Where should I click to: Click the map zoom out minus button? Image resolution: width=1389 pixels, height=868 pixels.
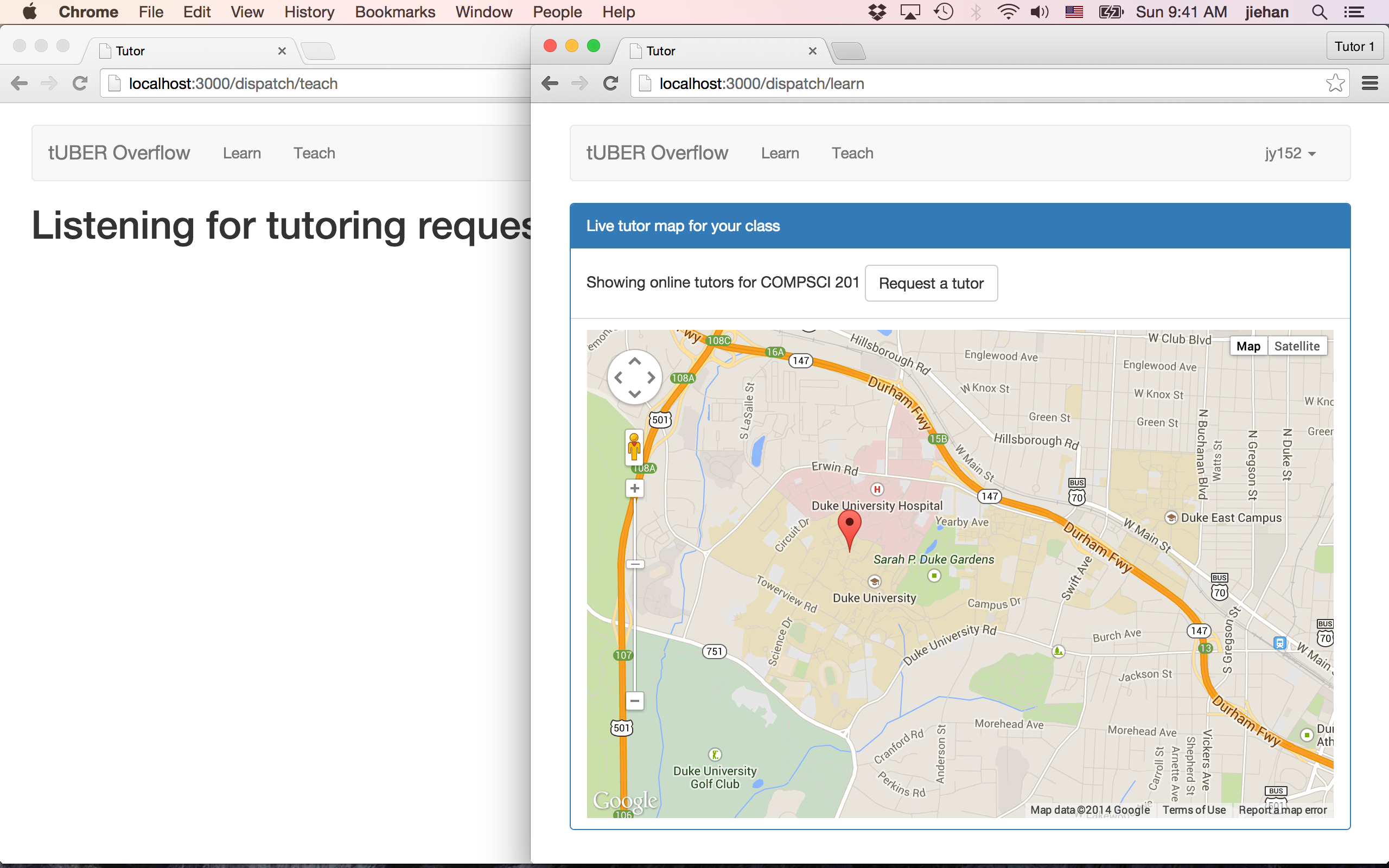634,700
